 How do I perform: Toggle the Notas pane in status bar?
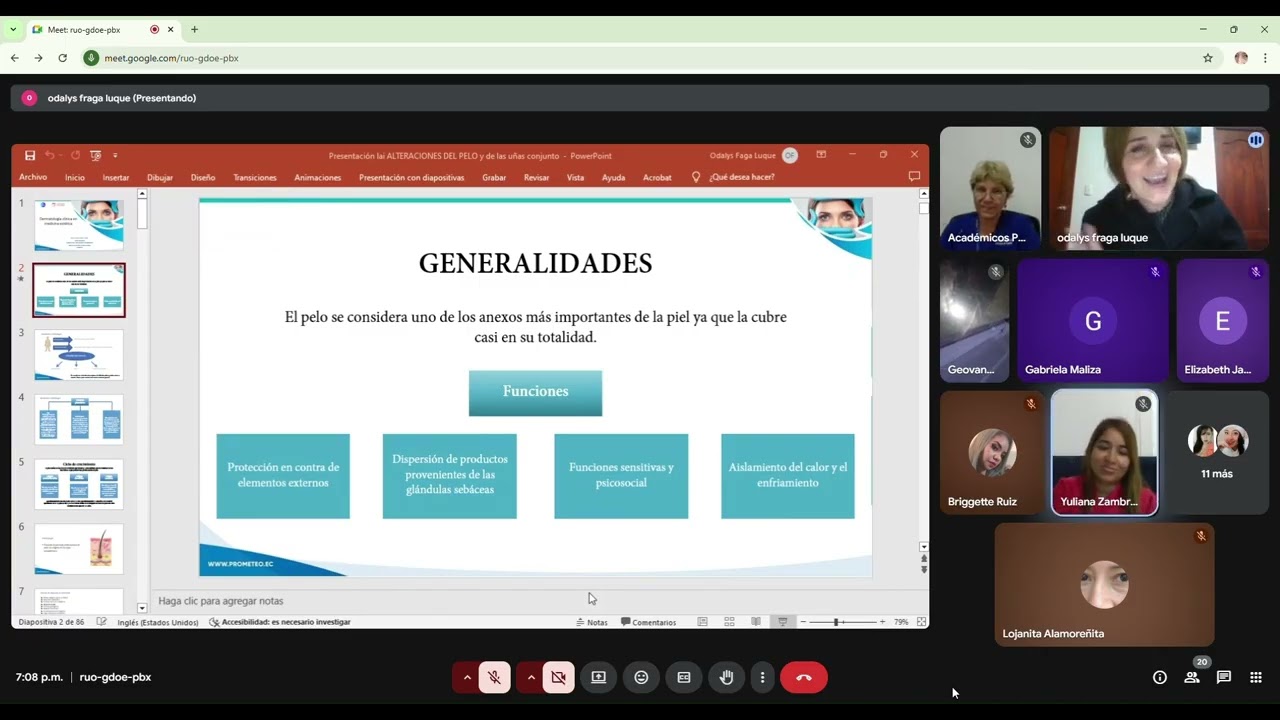(592, 622)
